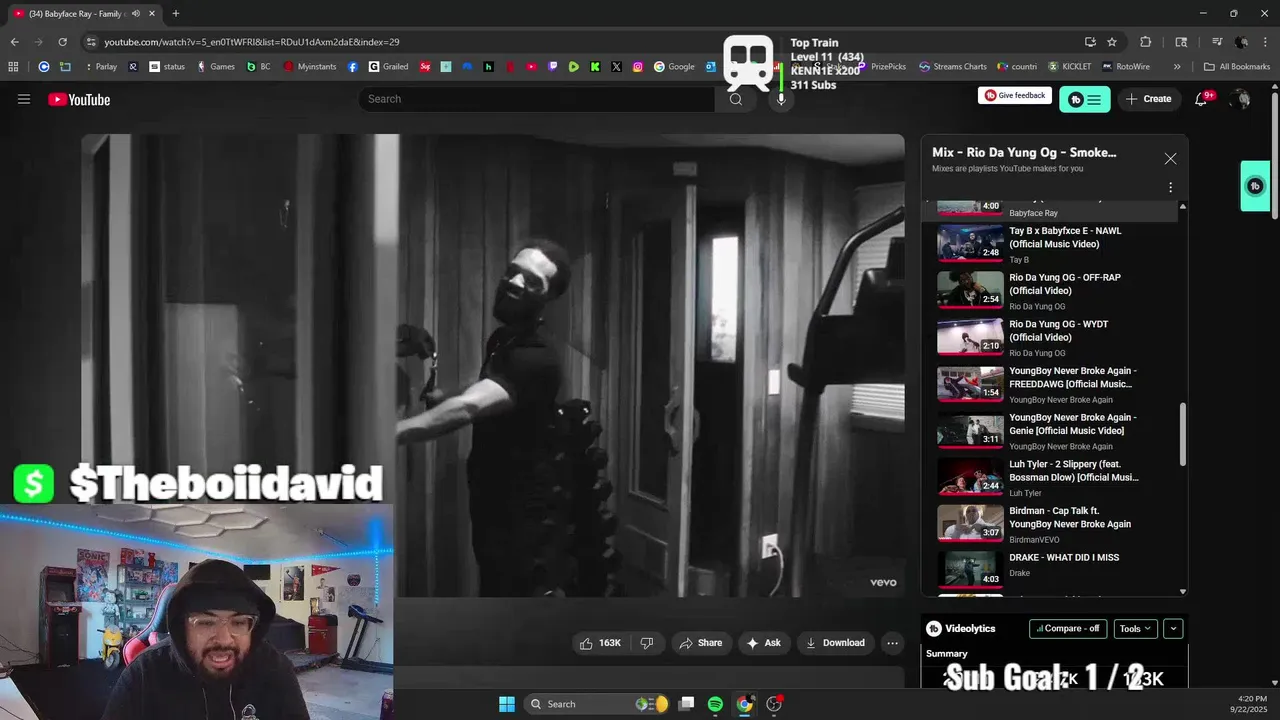
Task: Reload the page
Action: pyautogui.click(x=62, y=42)
